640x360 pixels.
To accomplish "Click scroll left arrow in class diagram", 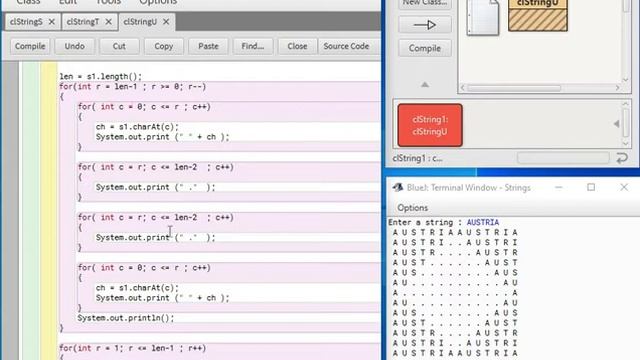I will click(x=463, y=88).
